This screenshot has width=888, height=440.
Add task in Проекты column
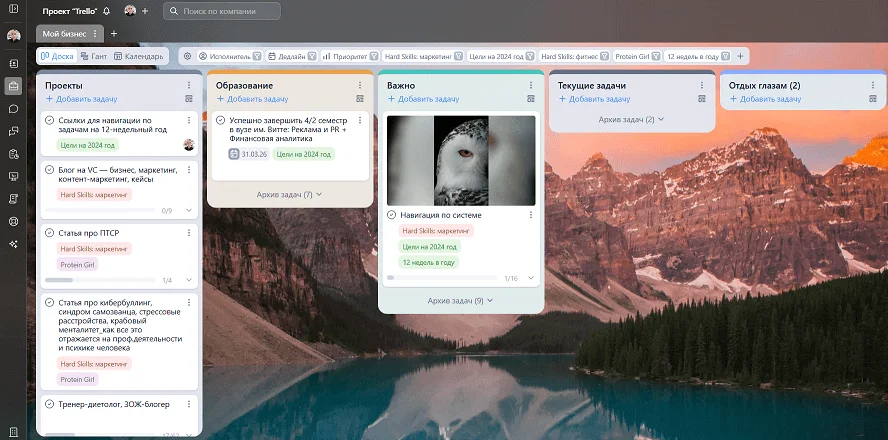click(82, 99)
